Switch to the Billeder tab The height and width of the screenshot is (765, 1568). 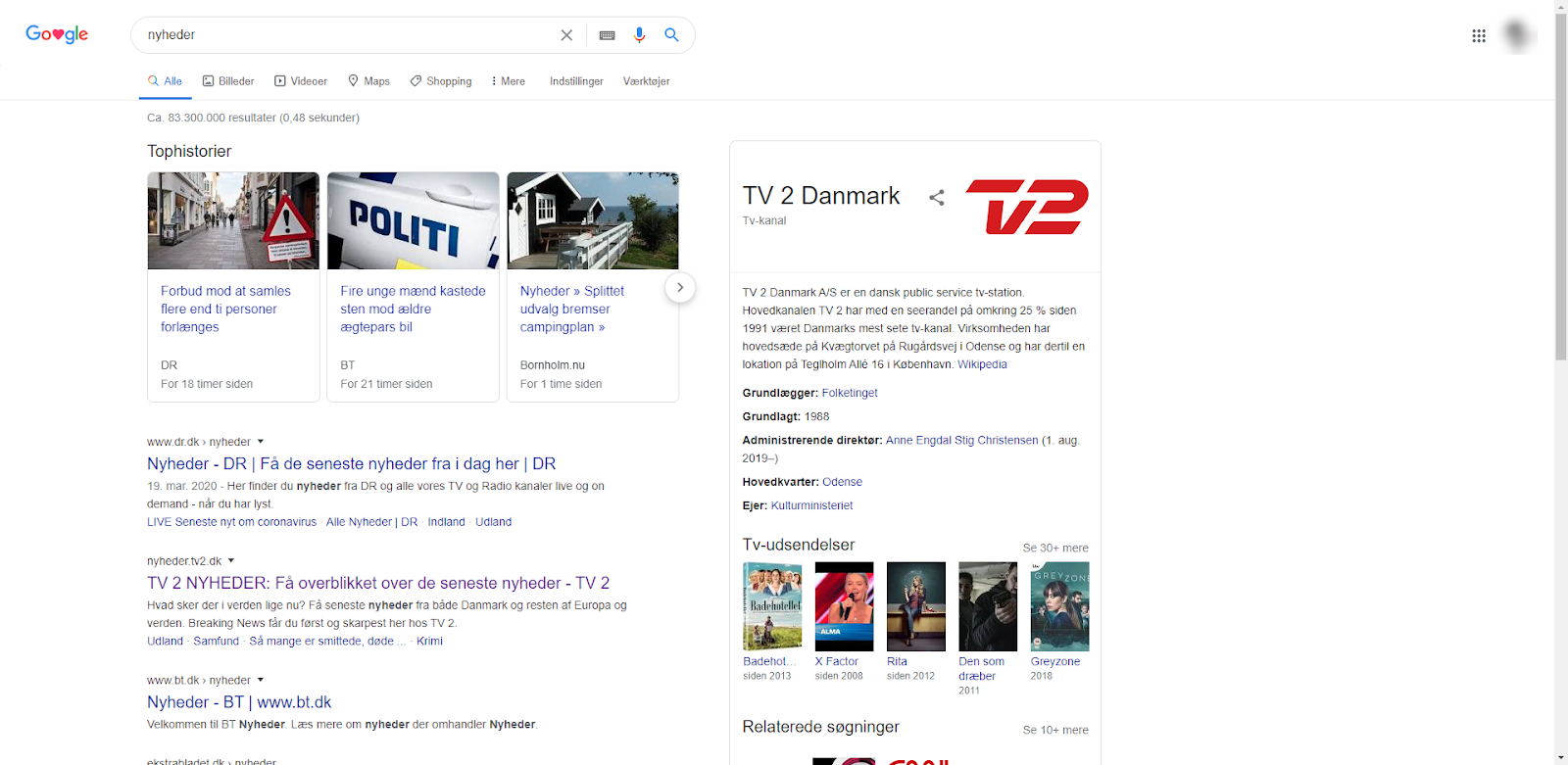tap(228, 81)
